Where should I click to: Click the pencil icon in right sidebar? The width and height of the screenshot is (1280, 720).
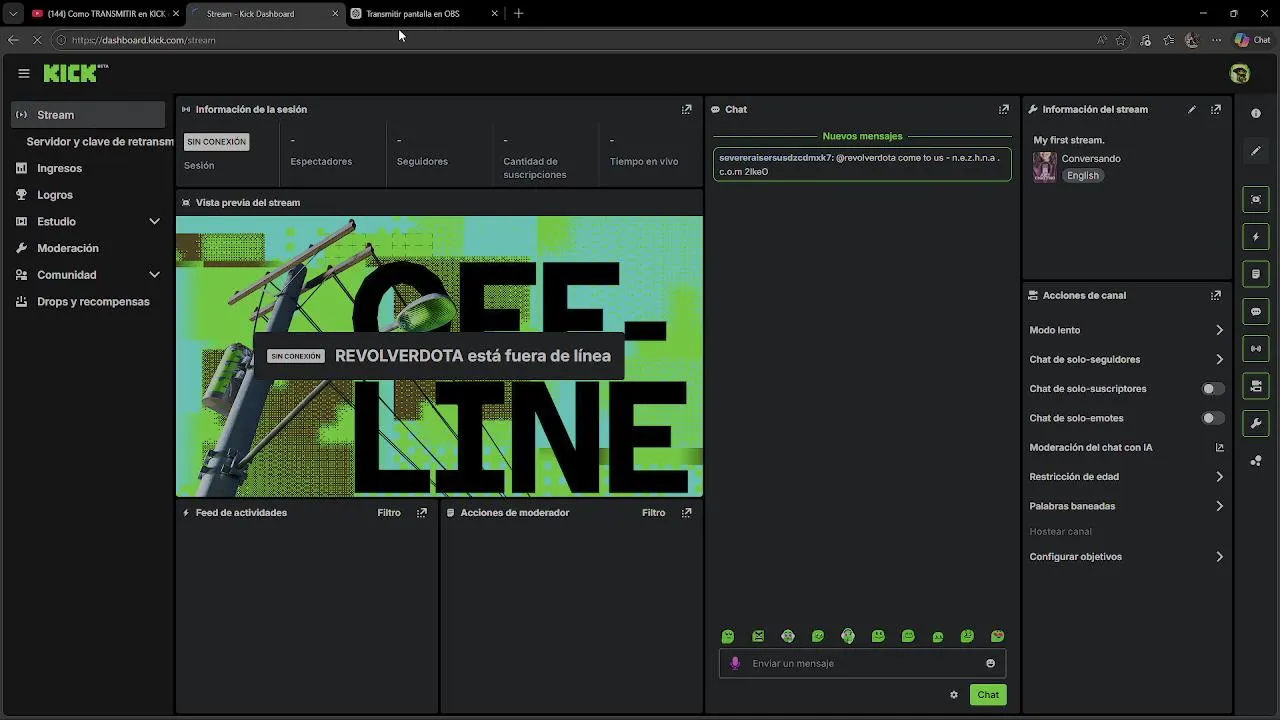point(1256,151)
